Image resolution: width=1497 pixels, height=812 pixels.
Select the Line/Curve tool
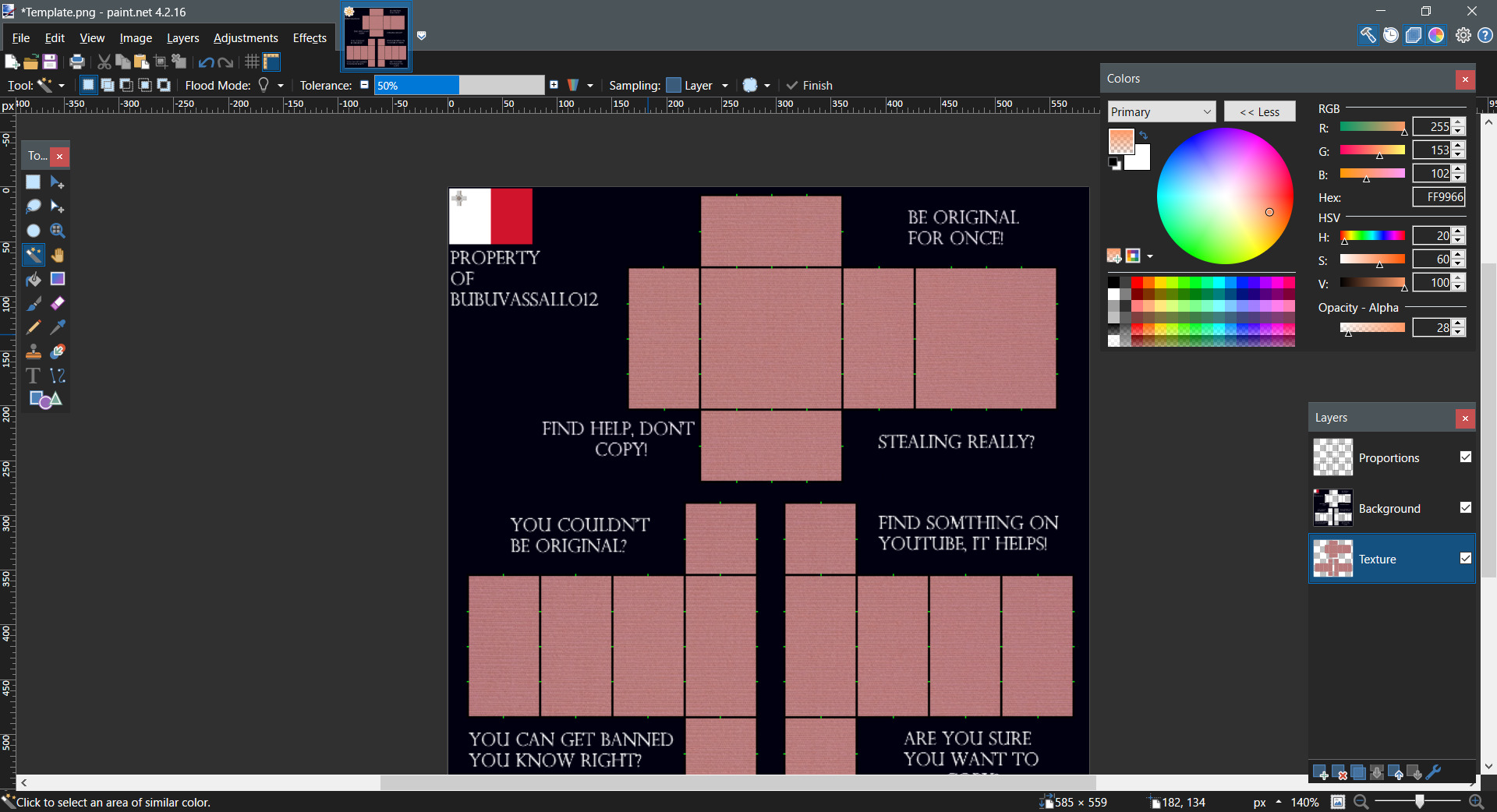[58, 376]
